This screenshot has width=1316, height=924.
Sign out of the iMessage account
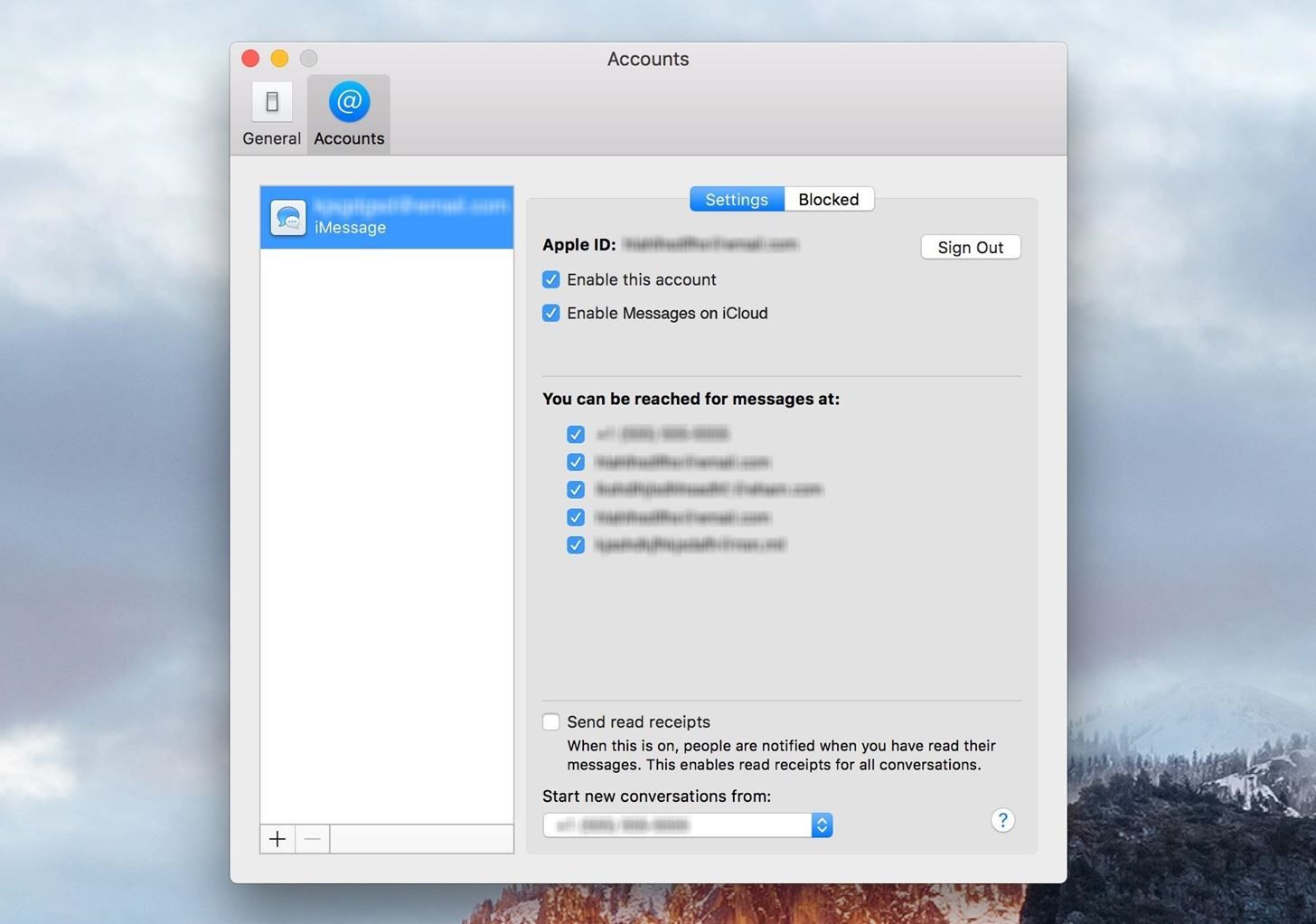click(970, 247)
